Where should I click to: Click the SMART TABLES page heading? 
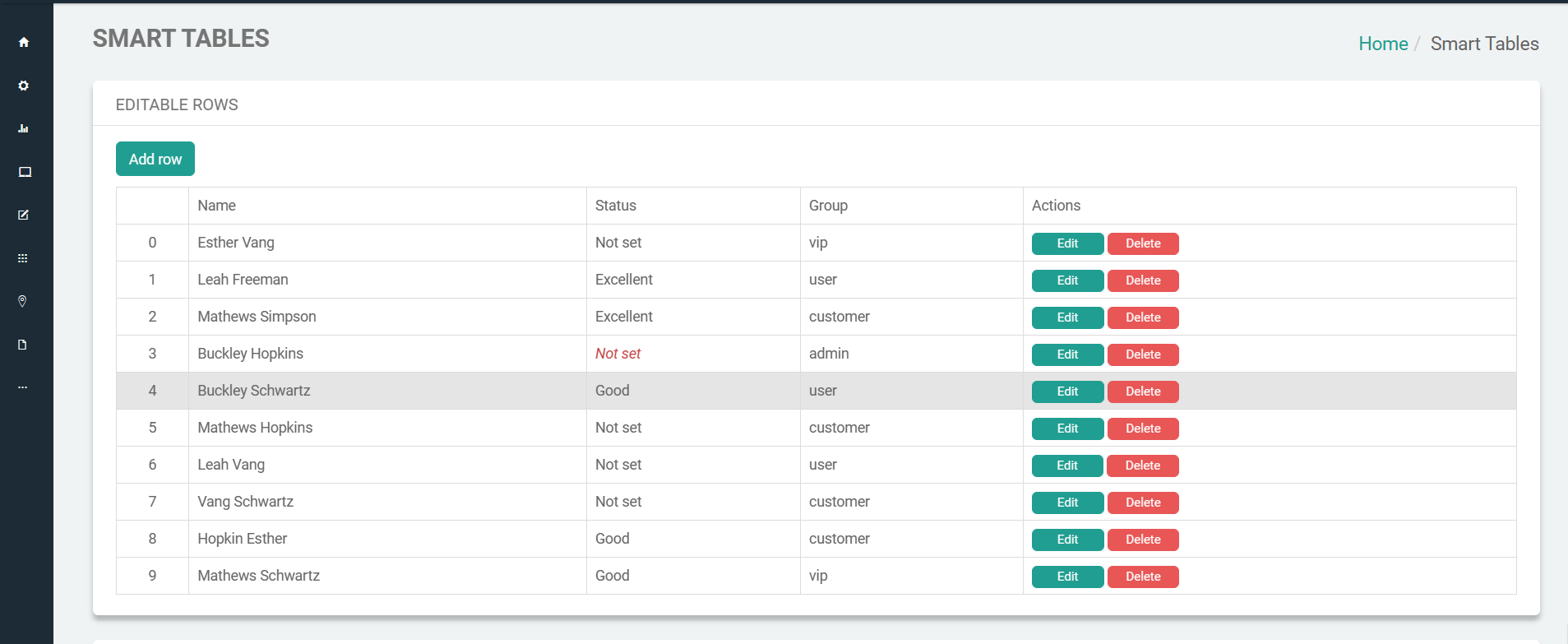(181, 39)
